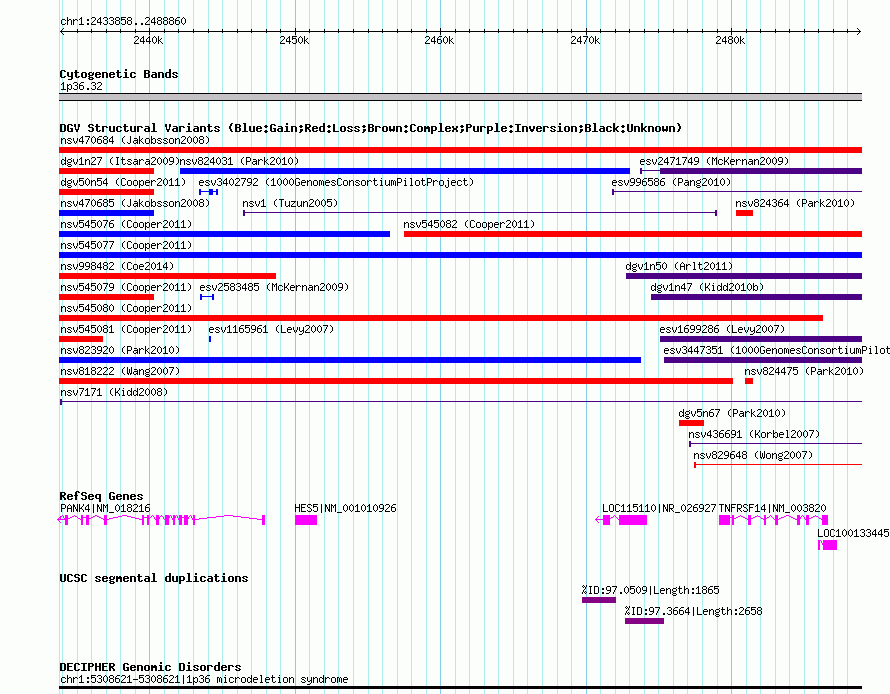Select variant nsv7171 (Kidd2008)
Viewport: 890px width, 694px height.
tap(114, 392)
